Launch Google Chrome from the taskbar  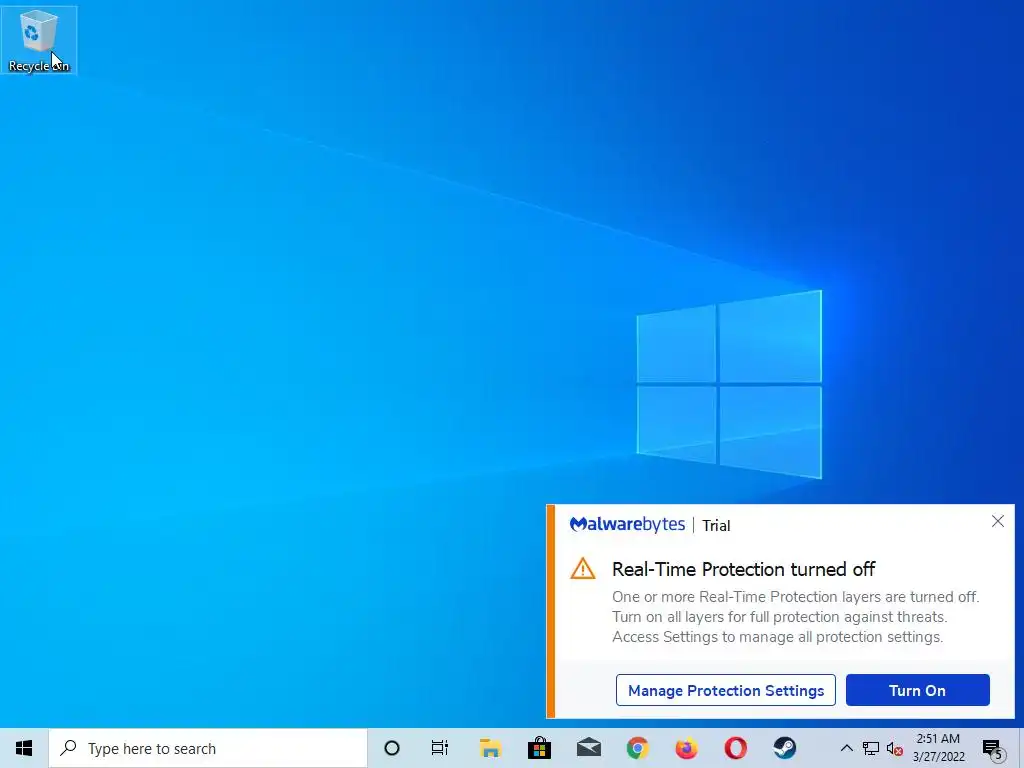(x=637, y=748)
